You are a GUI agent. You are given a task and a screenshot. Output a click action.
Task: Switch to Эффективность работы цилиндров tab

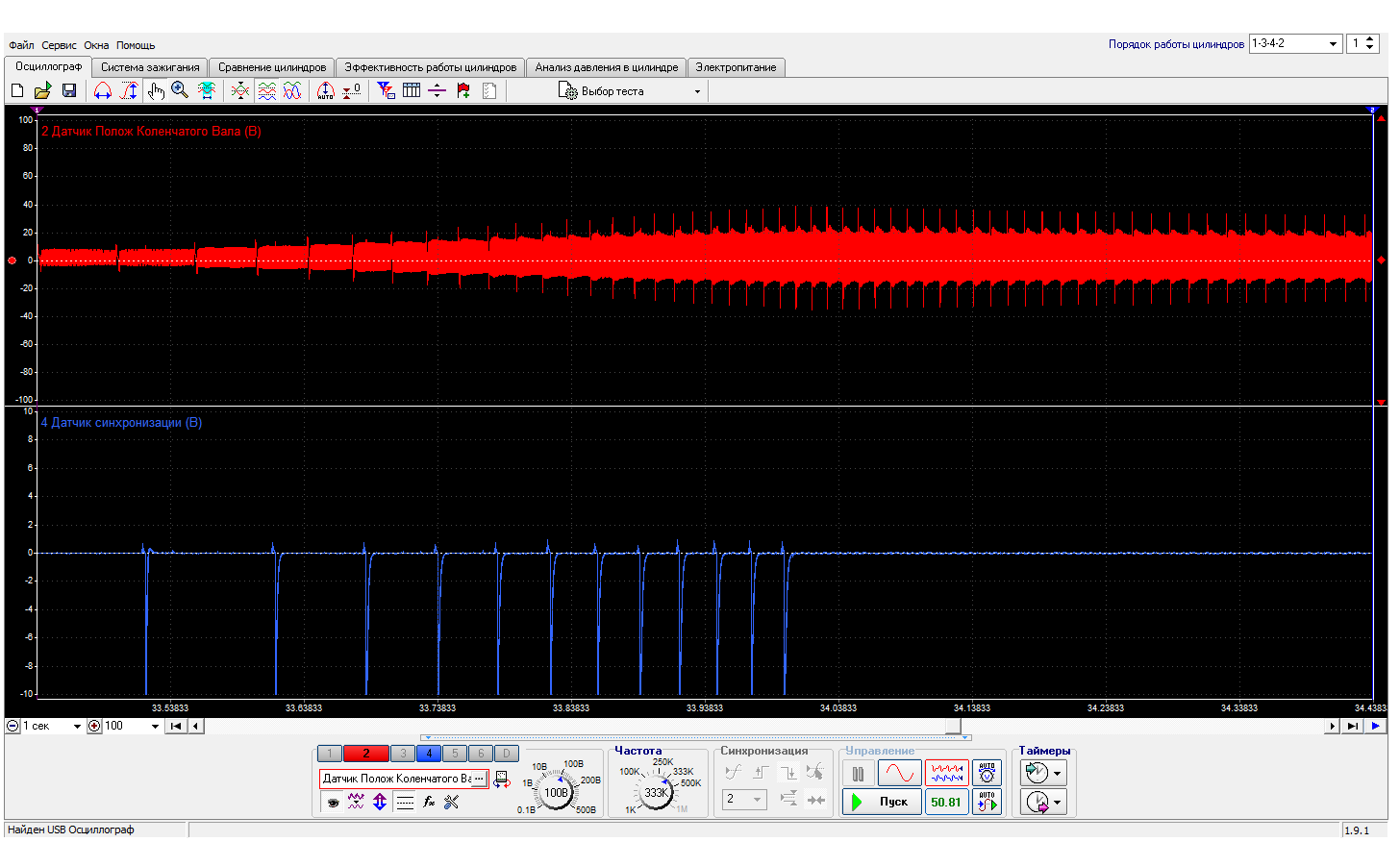pyautogui.click(x=431, y=67)
